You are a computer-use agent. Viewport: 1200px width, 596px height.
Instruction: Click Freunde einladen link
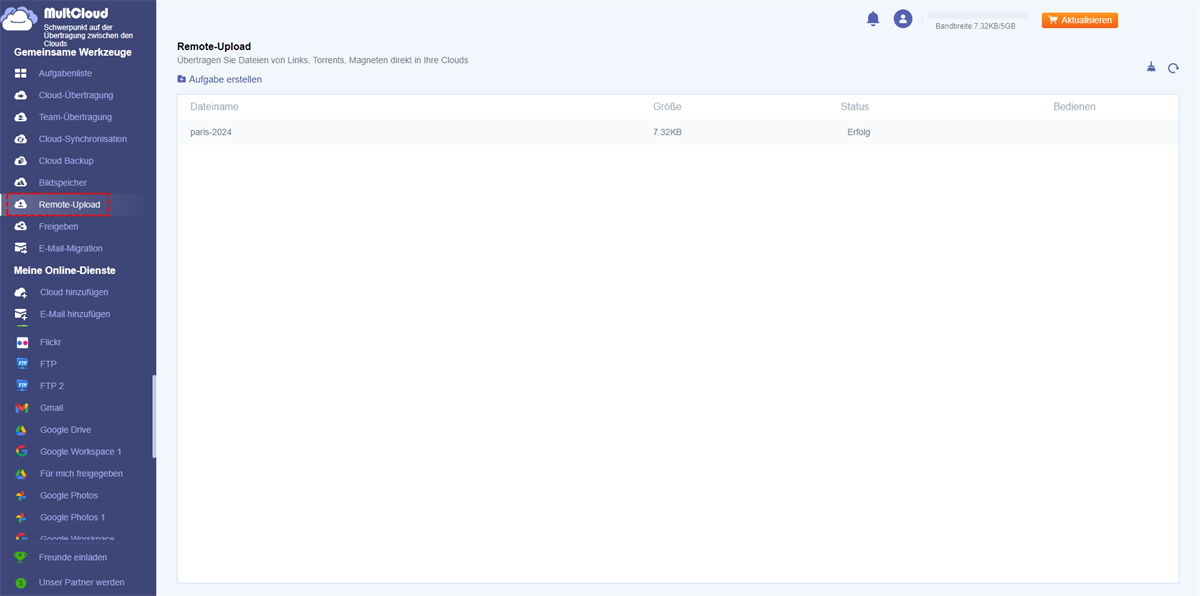pos(73,557)
